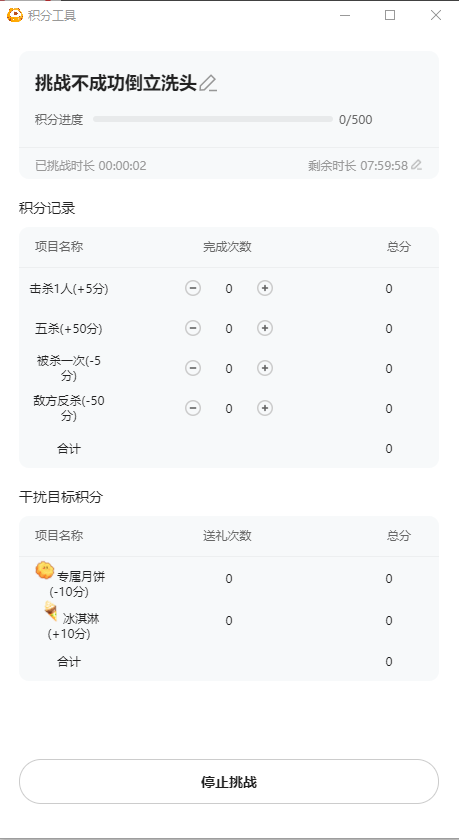Click the 冰淇淋 gift icon
The height and width of the screenshot is (840, 459).
[x=50, y=611]
